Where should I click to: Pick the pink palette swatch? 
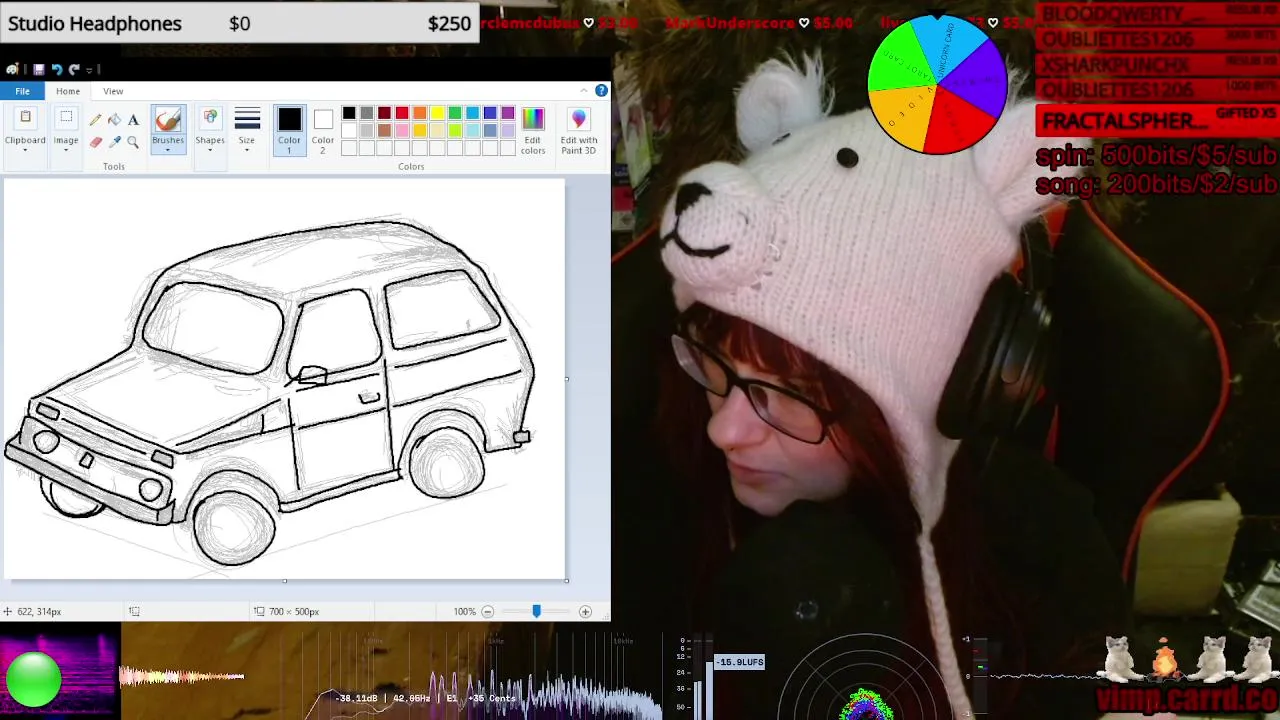(x=402, y=131)
